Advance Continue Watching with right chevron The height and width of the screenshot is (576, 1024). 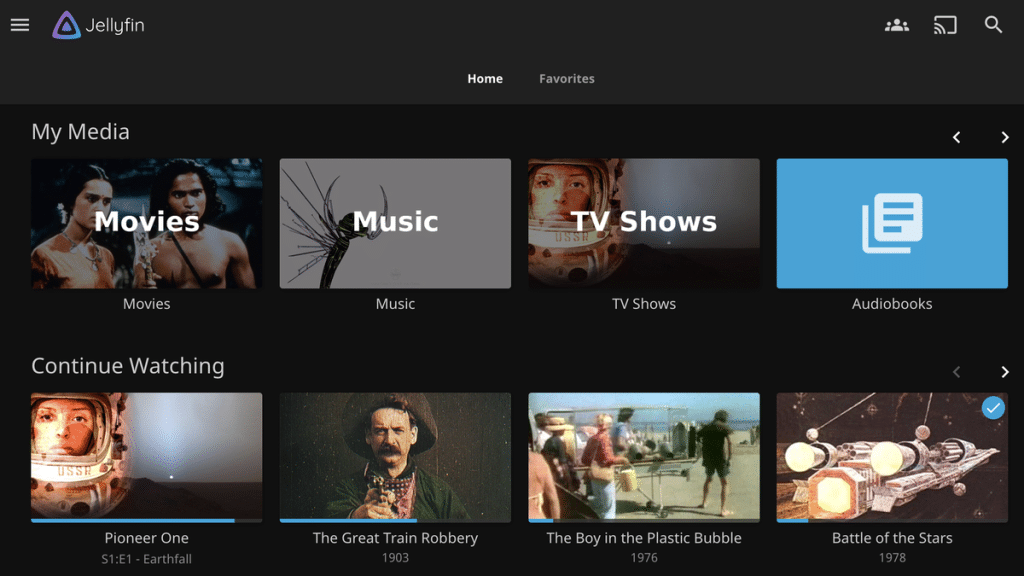pos(1004,372)
